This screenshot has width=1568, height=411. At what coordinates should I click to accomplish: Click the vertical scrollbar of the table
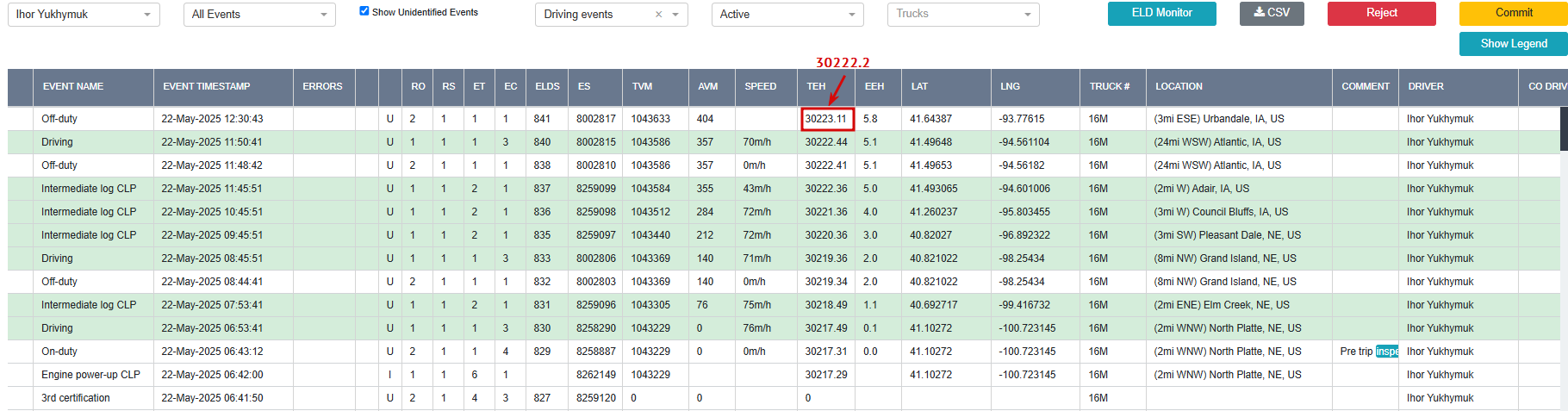(x=1564, y=129)
